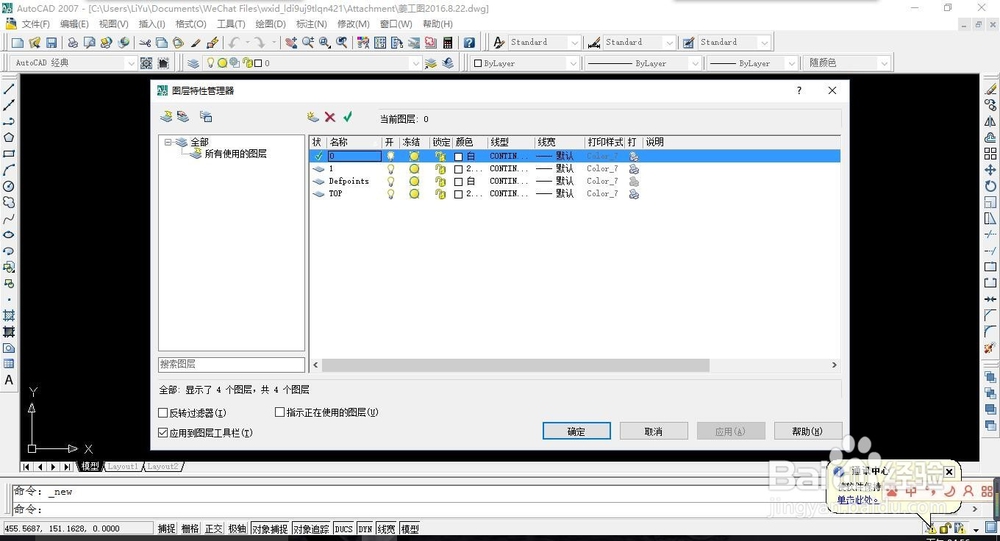The height and width of the screenshot is (541, 1000).
Task: Click the New Layer icon in dialog
Action: [312, 117]
